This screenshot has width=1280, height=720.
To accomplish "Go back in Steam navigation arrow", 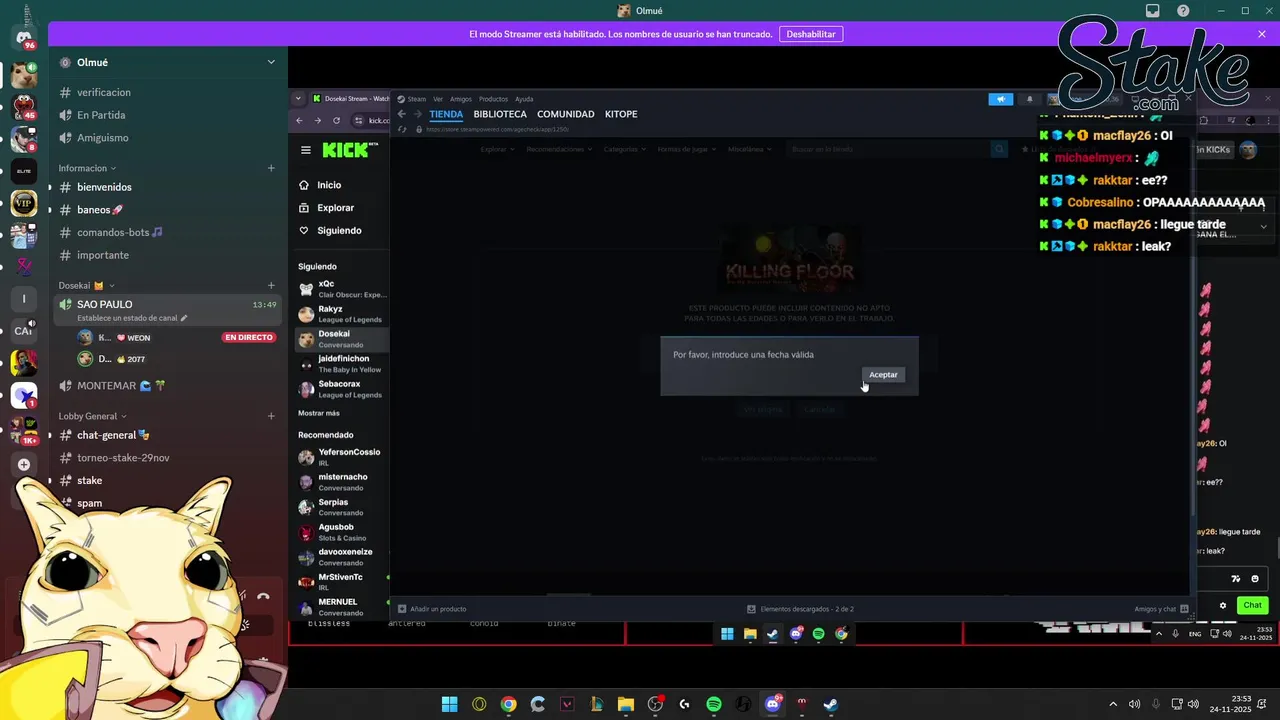I will point(402,114).
